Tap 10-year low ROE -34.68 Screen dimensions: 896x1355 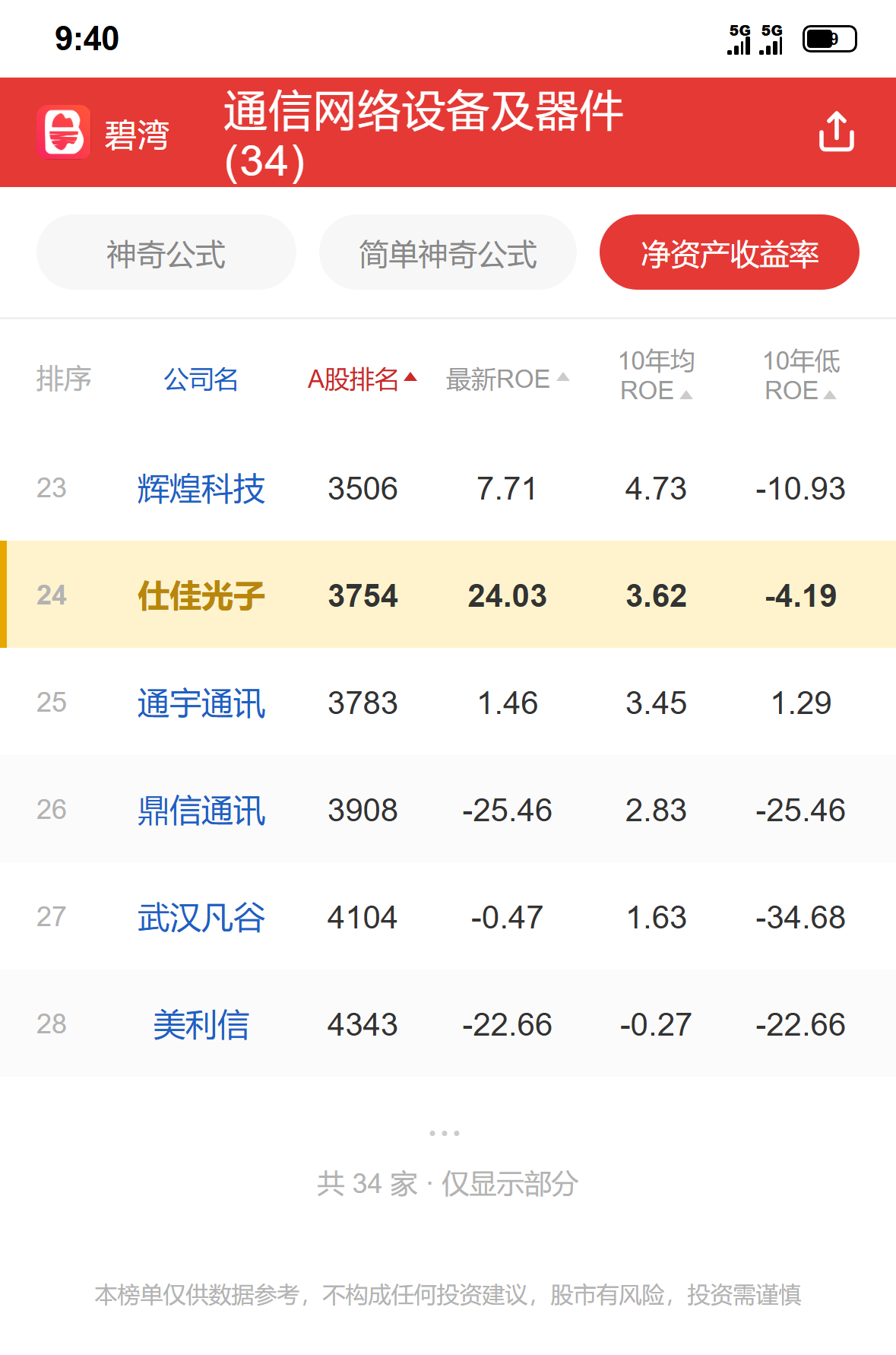pos(800,917)
